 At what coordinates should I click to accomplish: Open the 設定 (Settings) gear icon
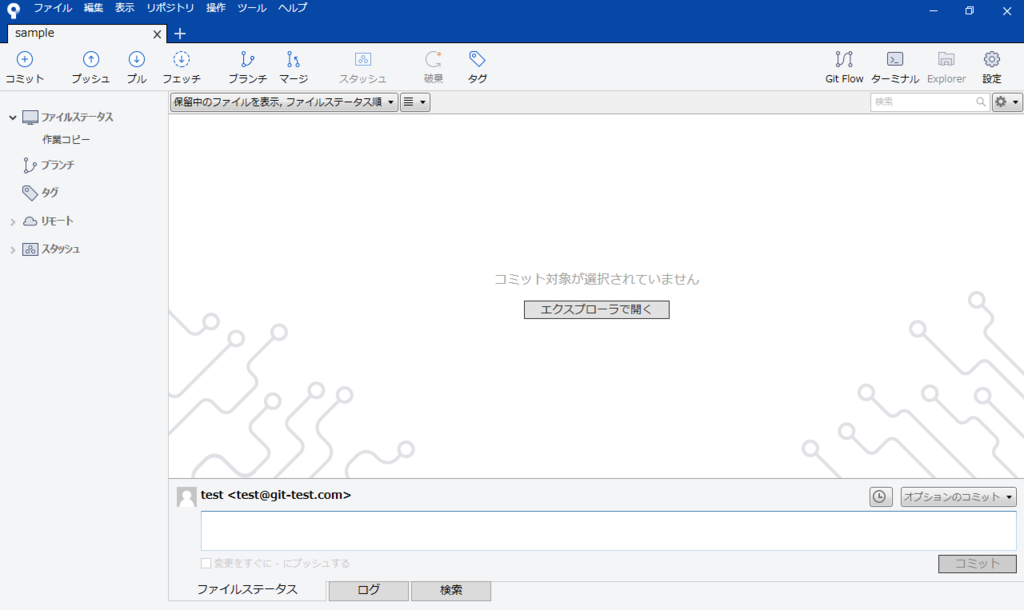pos(990,65)
